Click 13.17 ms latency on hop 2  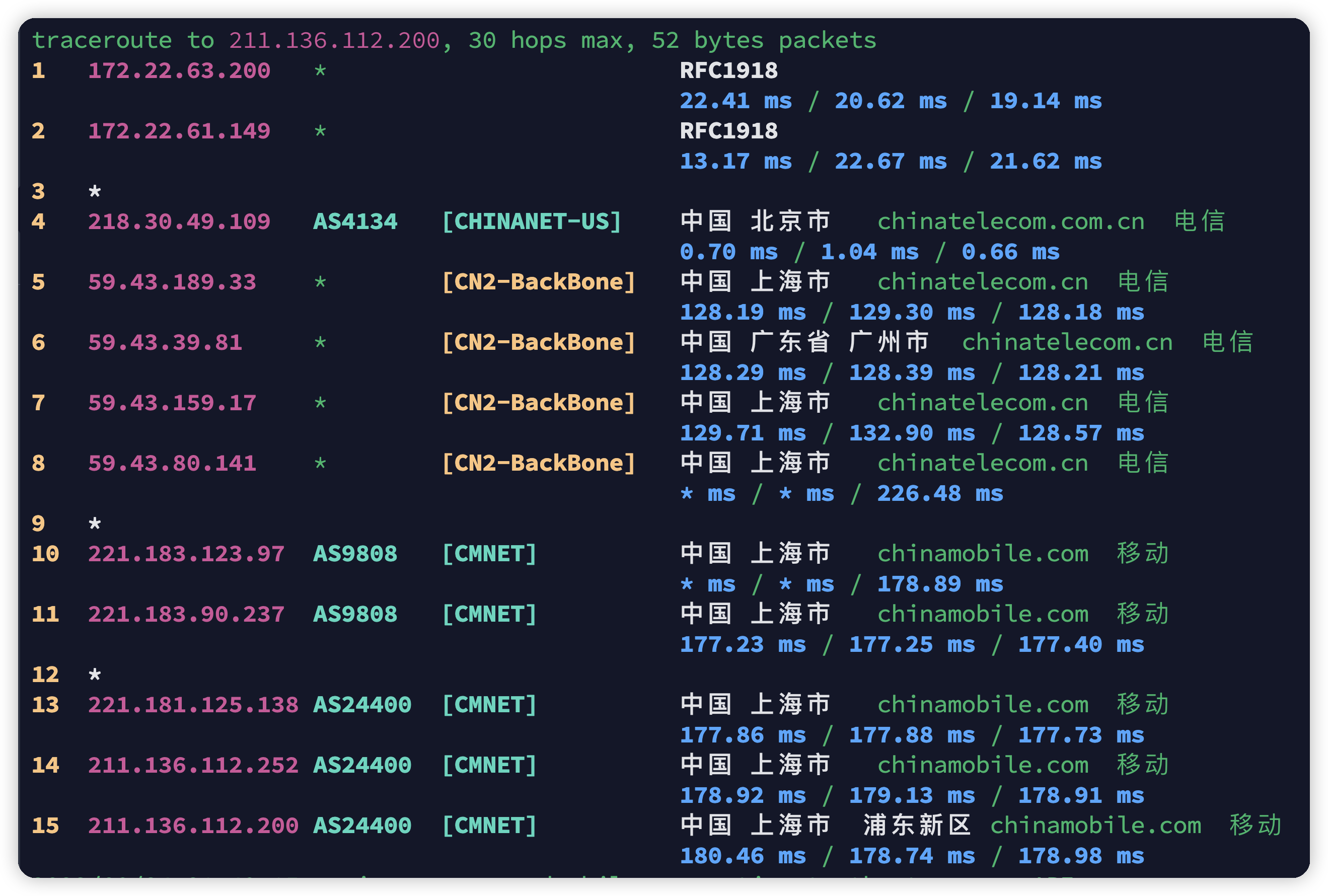click(736, 162)
